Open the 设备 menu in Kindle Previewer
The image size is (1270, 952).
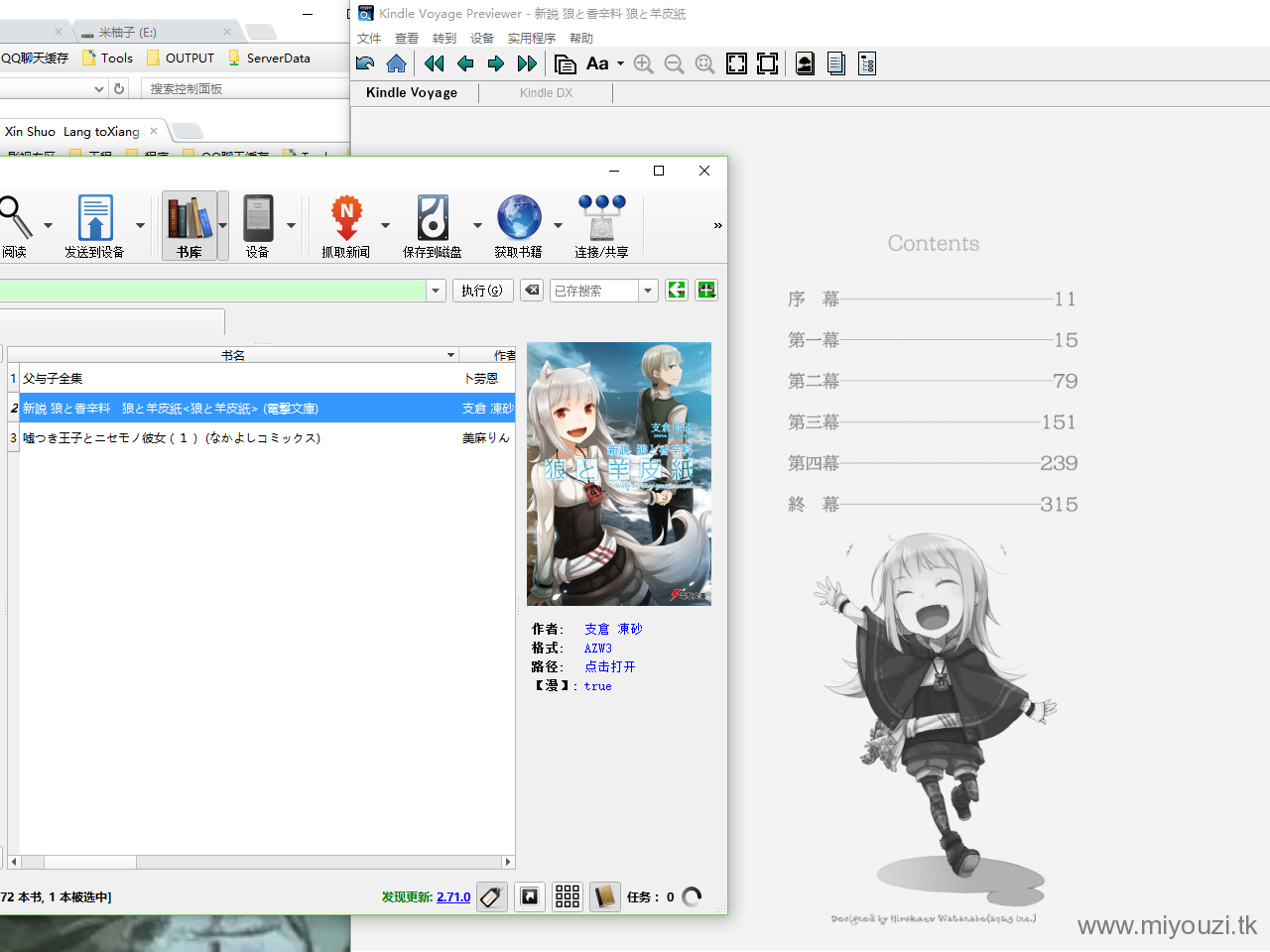pyautogui.click(x=482, y=38)
